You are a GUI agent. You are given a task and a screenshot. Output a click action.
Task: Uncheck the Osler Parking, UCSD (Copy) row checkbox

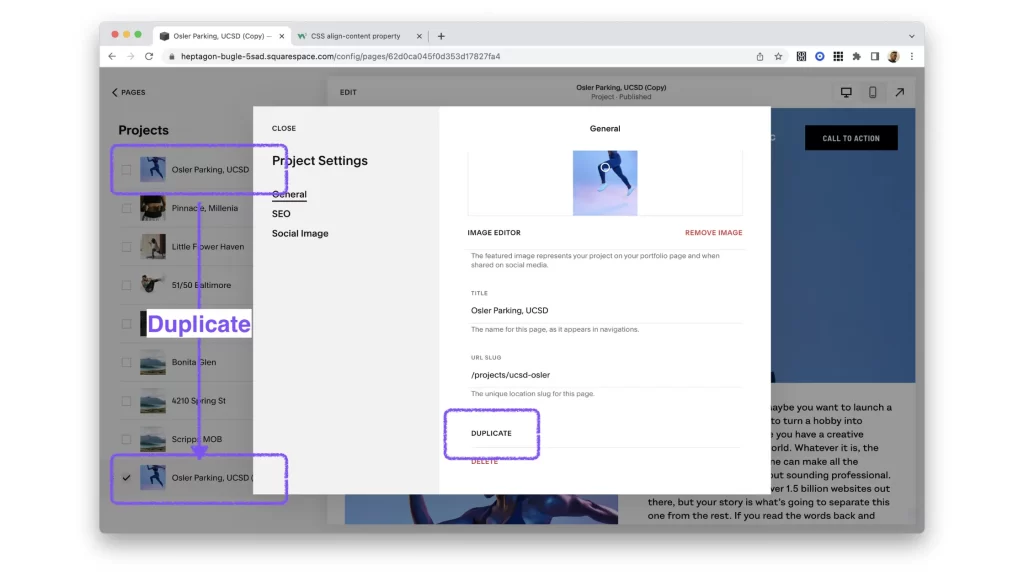click(x=126, y=478)
